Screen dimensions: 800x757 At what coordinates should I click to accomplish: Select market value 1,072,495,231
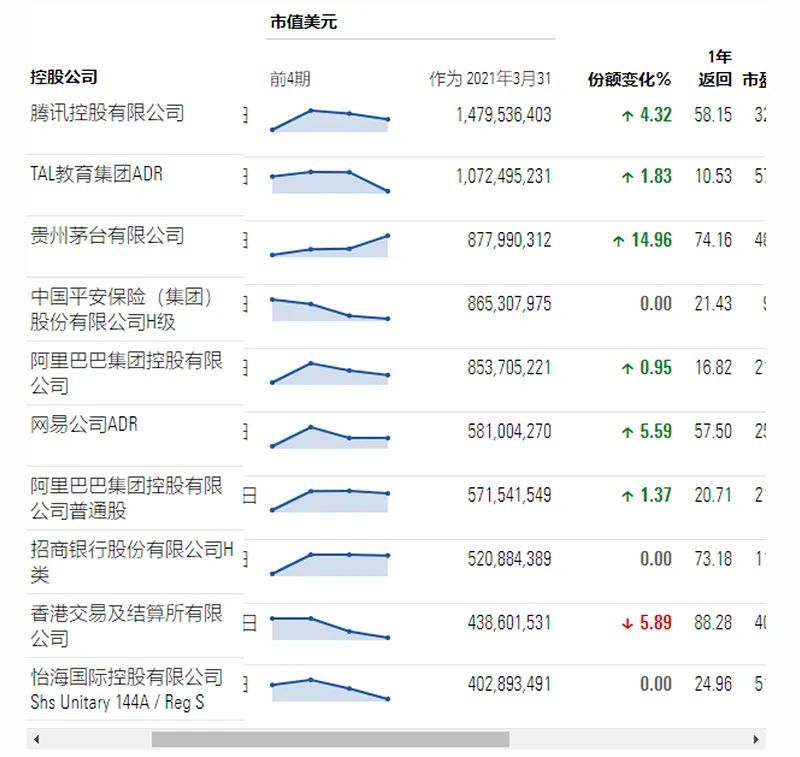click(x=504, y=176)
